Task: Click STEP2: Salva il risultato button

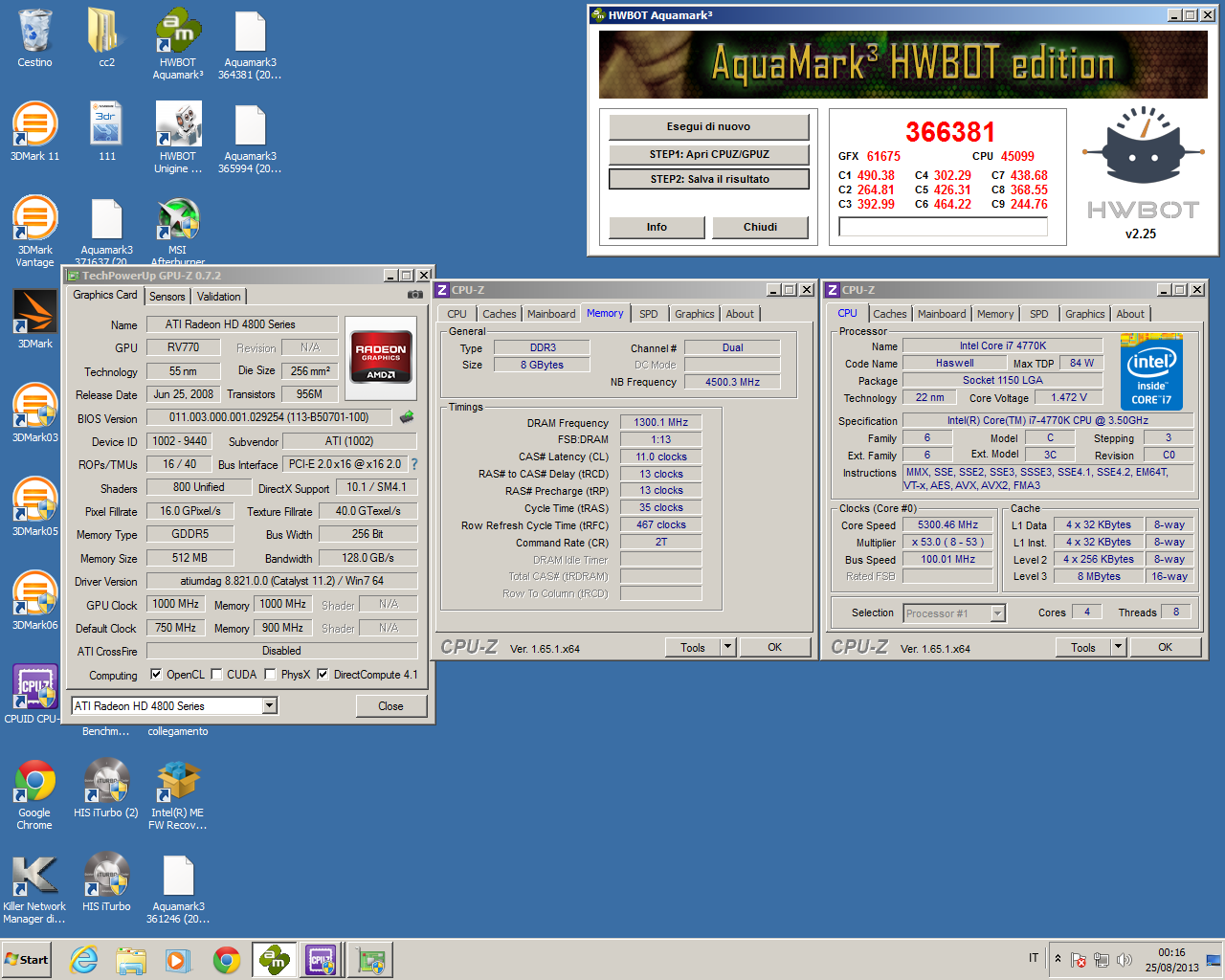Action: [709, 179]
